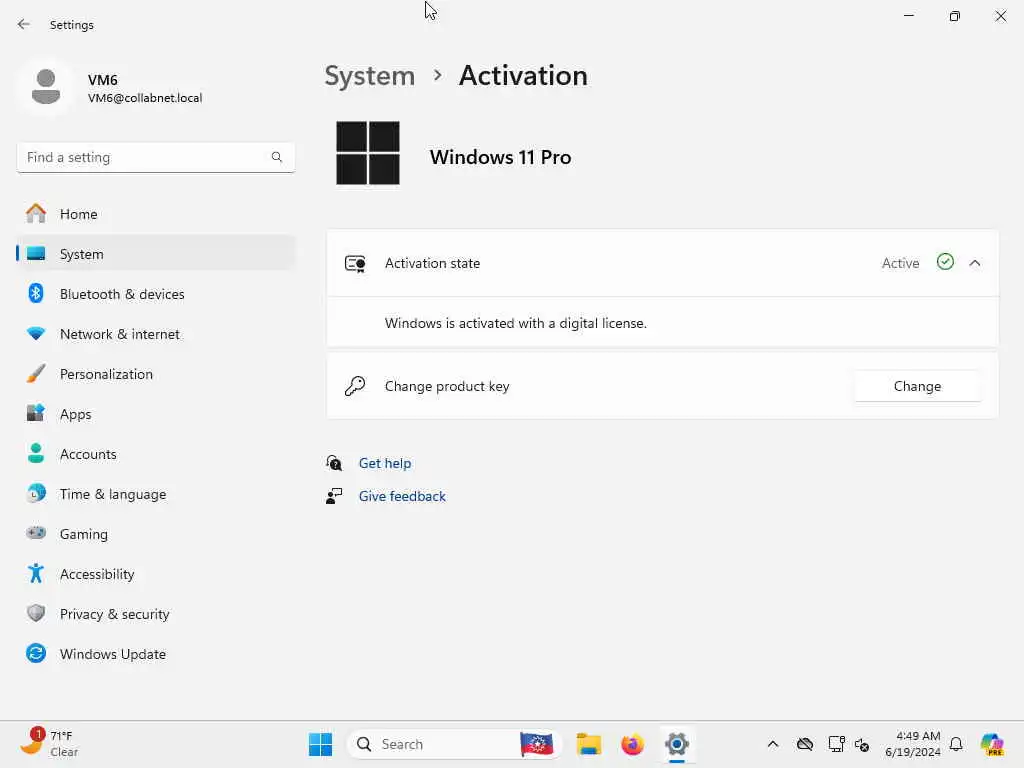Open Network & internet settings
The height and width of the screenshot is (768, 1024).
155,334
